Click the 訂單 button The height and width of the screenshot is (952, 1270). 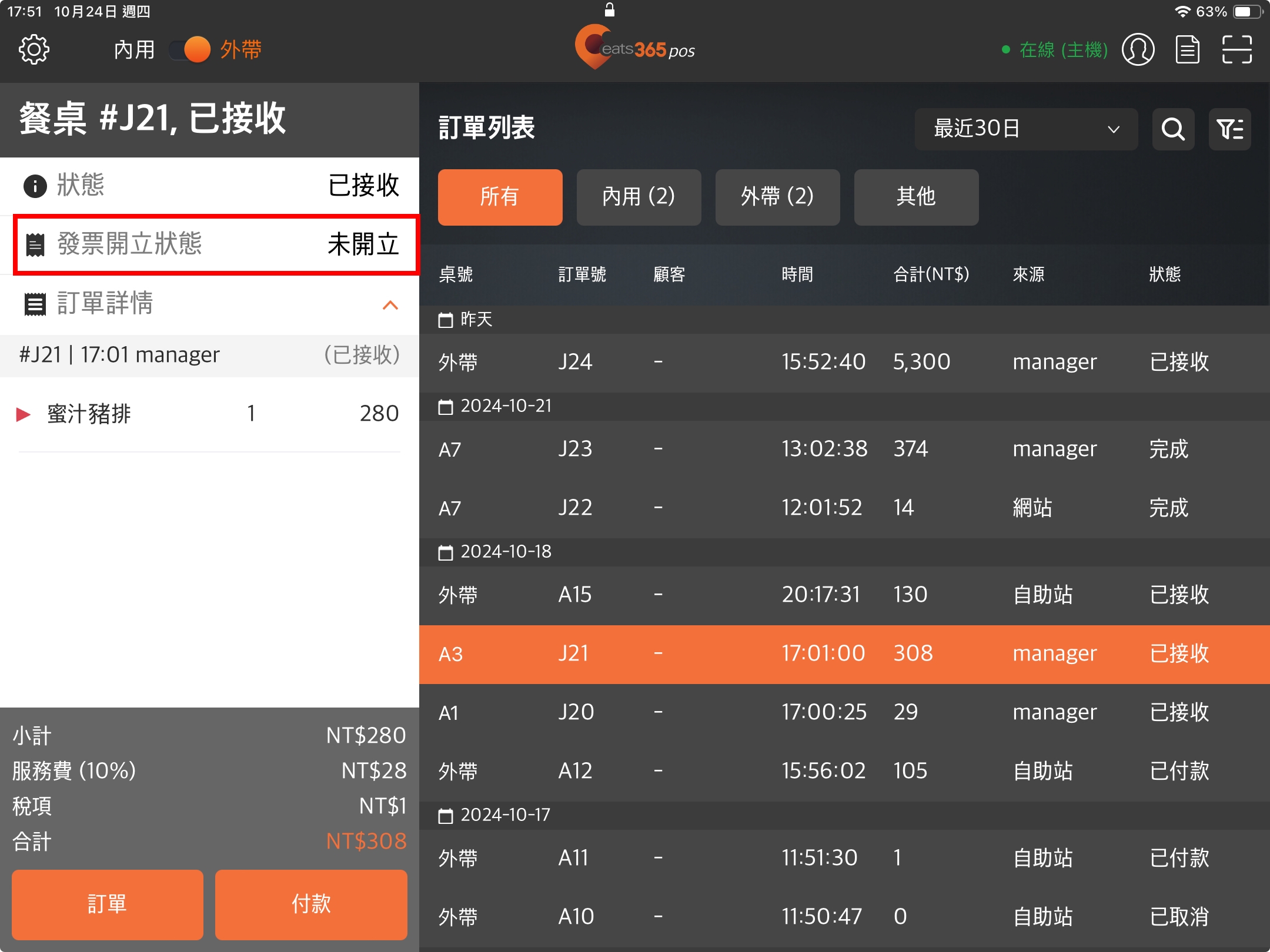coord(107,904)
